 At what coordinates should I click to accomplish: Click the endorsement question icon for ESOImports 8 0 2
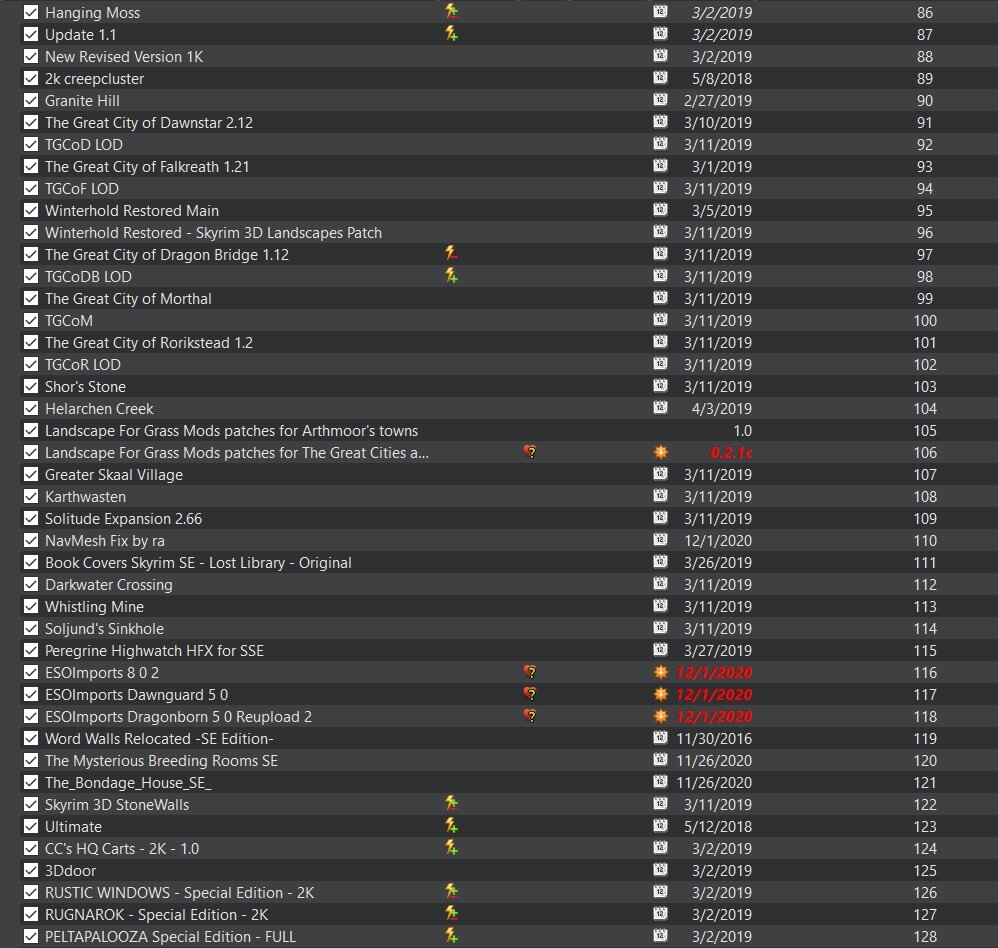532,672
